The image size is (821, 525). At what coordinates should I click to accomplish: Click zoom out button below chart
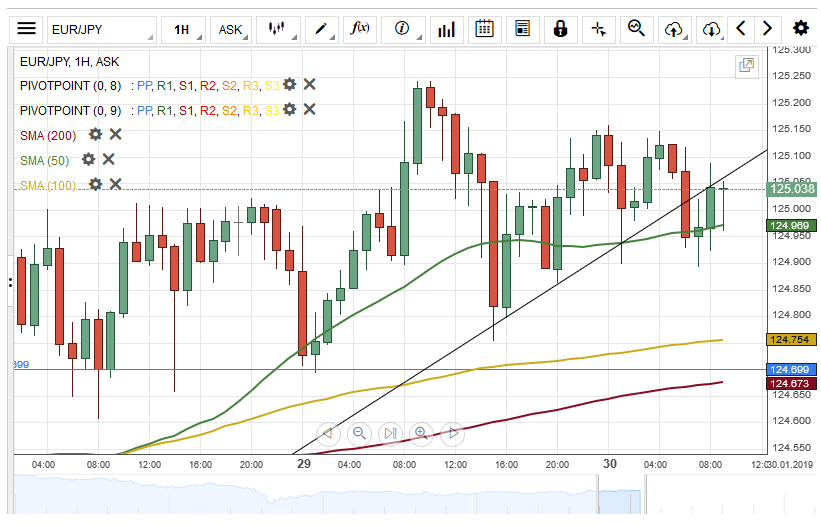359,433
